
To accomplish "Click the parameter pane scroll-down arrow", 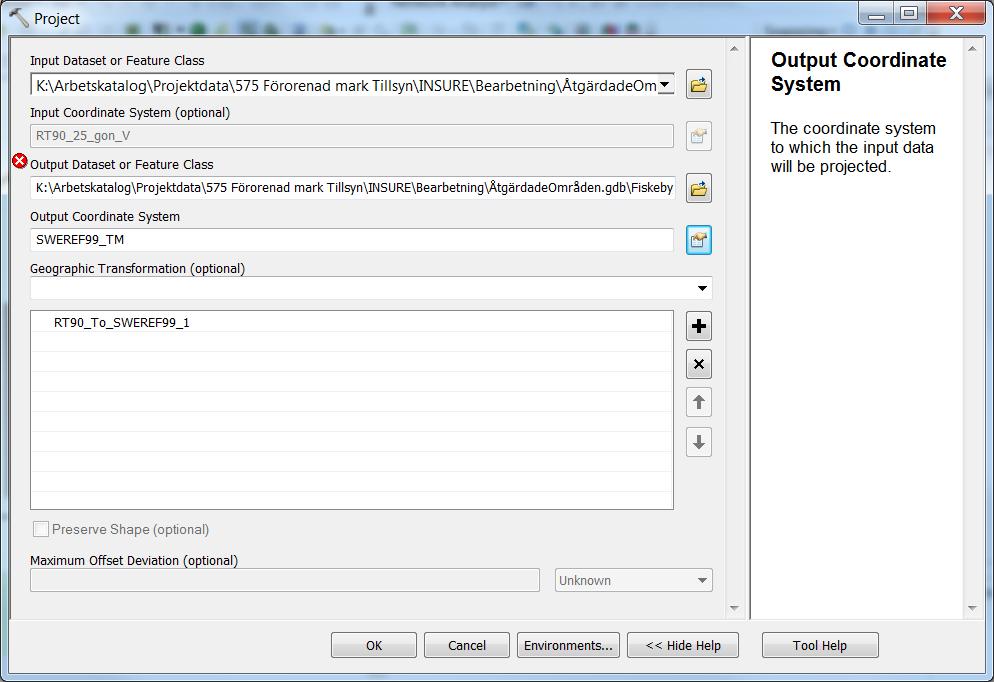I will [x=734, y=608].
